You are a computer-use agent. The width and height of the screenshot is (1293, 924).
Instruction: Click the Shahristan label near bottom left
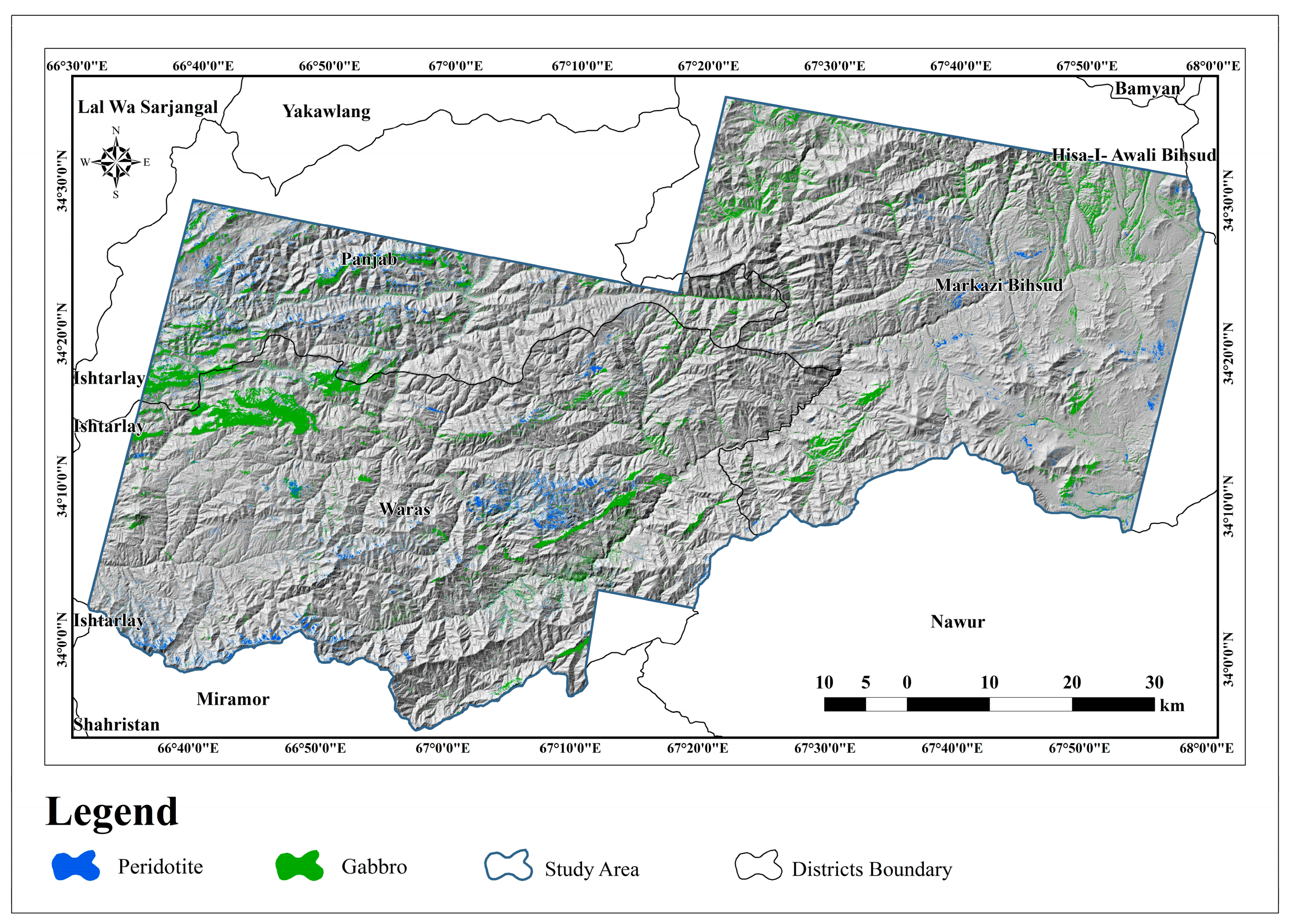(x=117, y=724)
